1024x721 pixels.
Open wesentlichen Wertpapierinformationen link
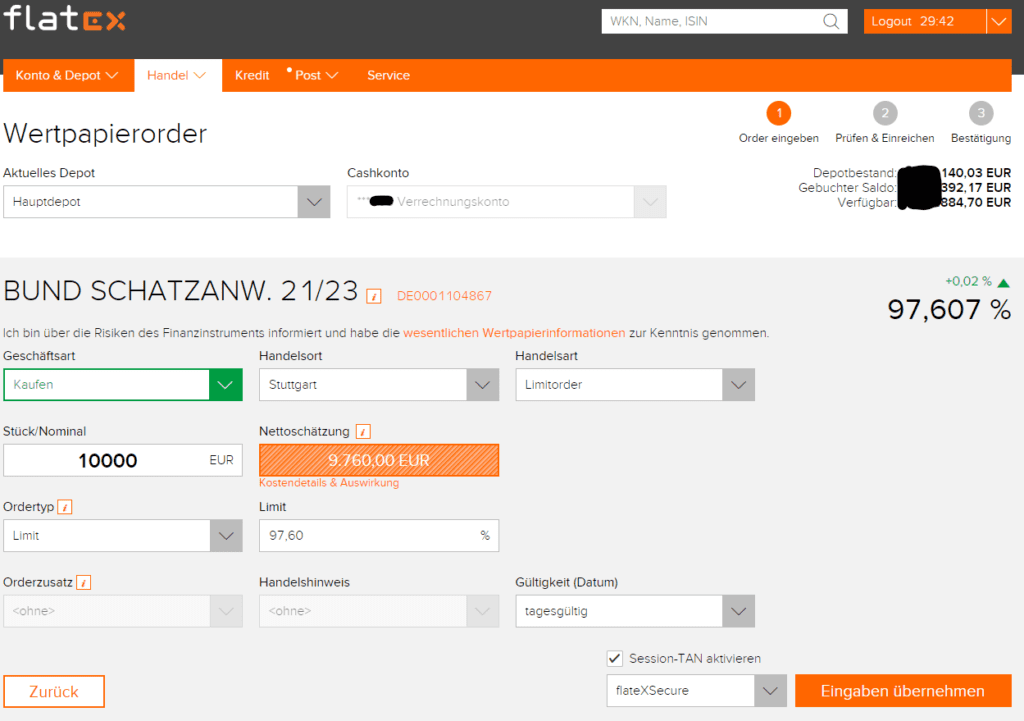point(514,333)
